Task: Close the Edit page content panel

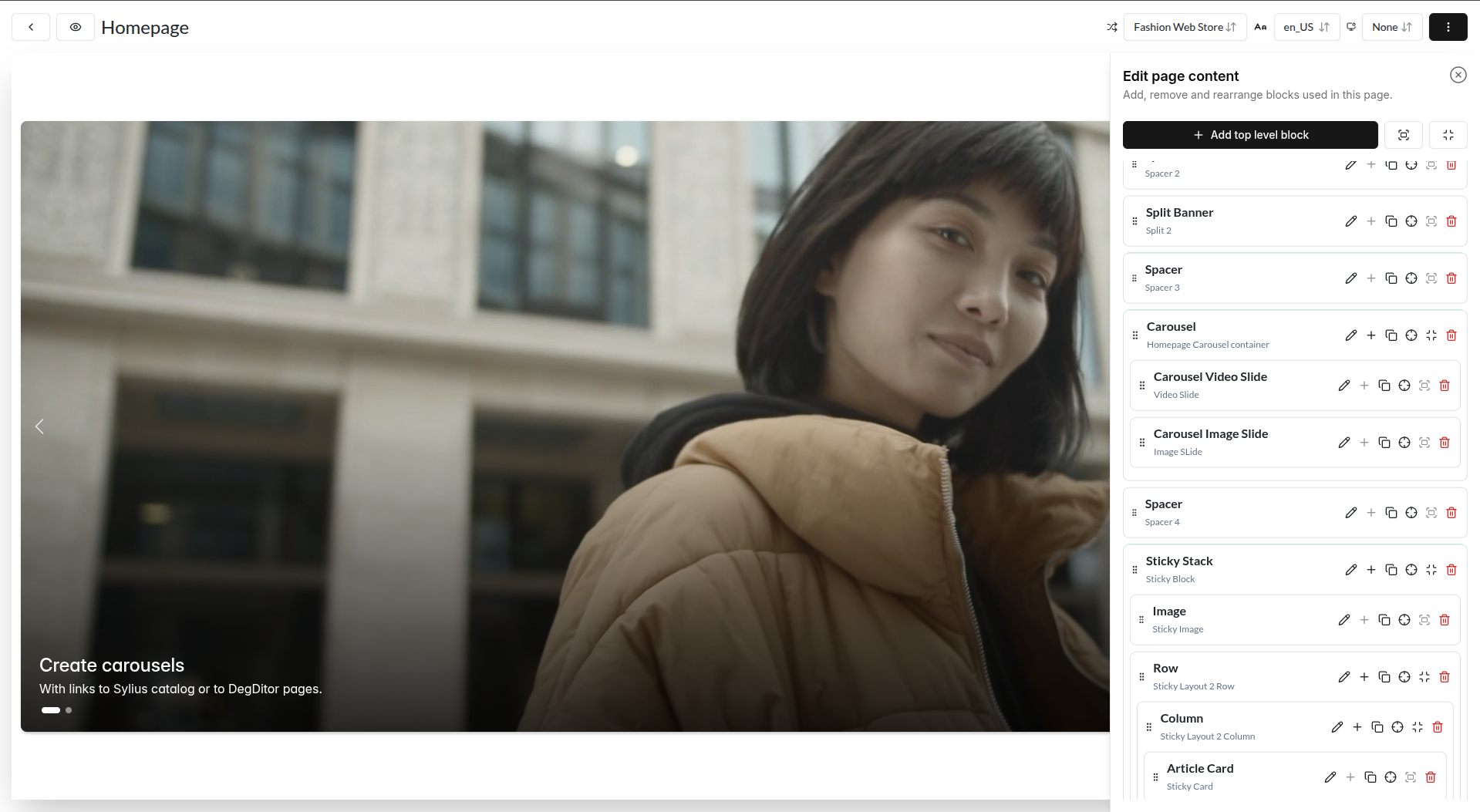Action: coord(1458,75)
